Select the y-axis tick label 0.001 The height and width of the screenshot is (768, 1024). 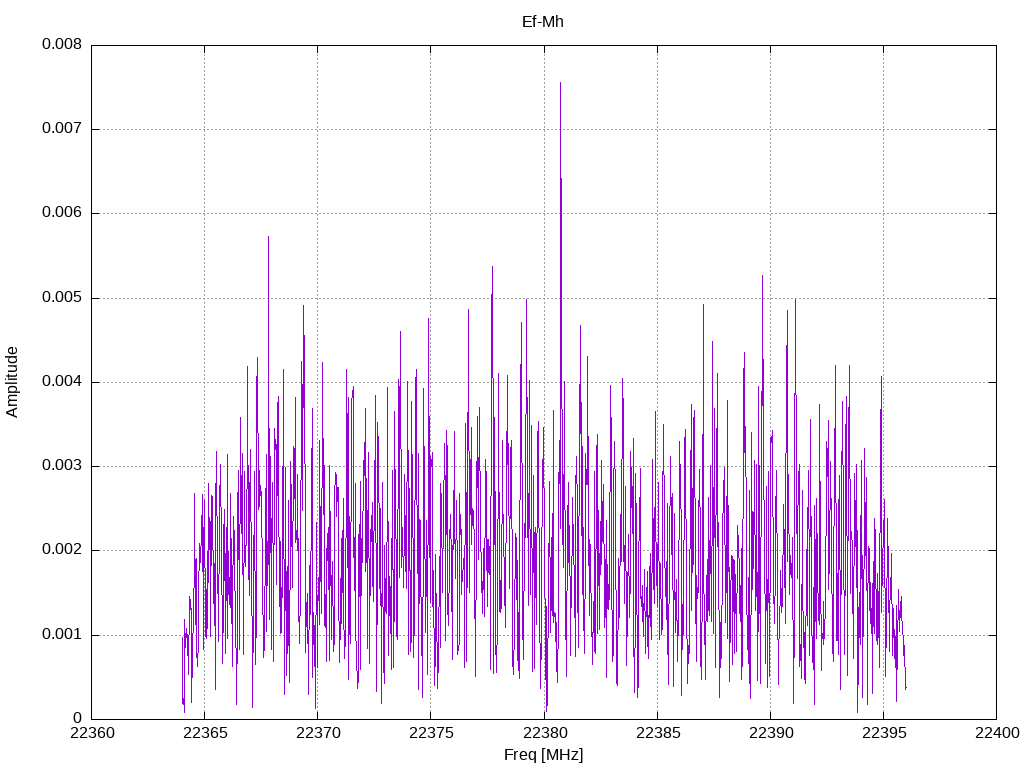[x=62, y=634]
